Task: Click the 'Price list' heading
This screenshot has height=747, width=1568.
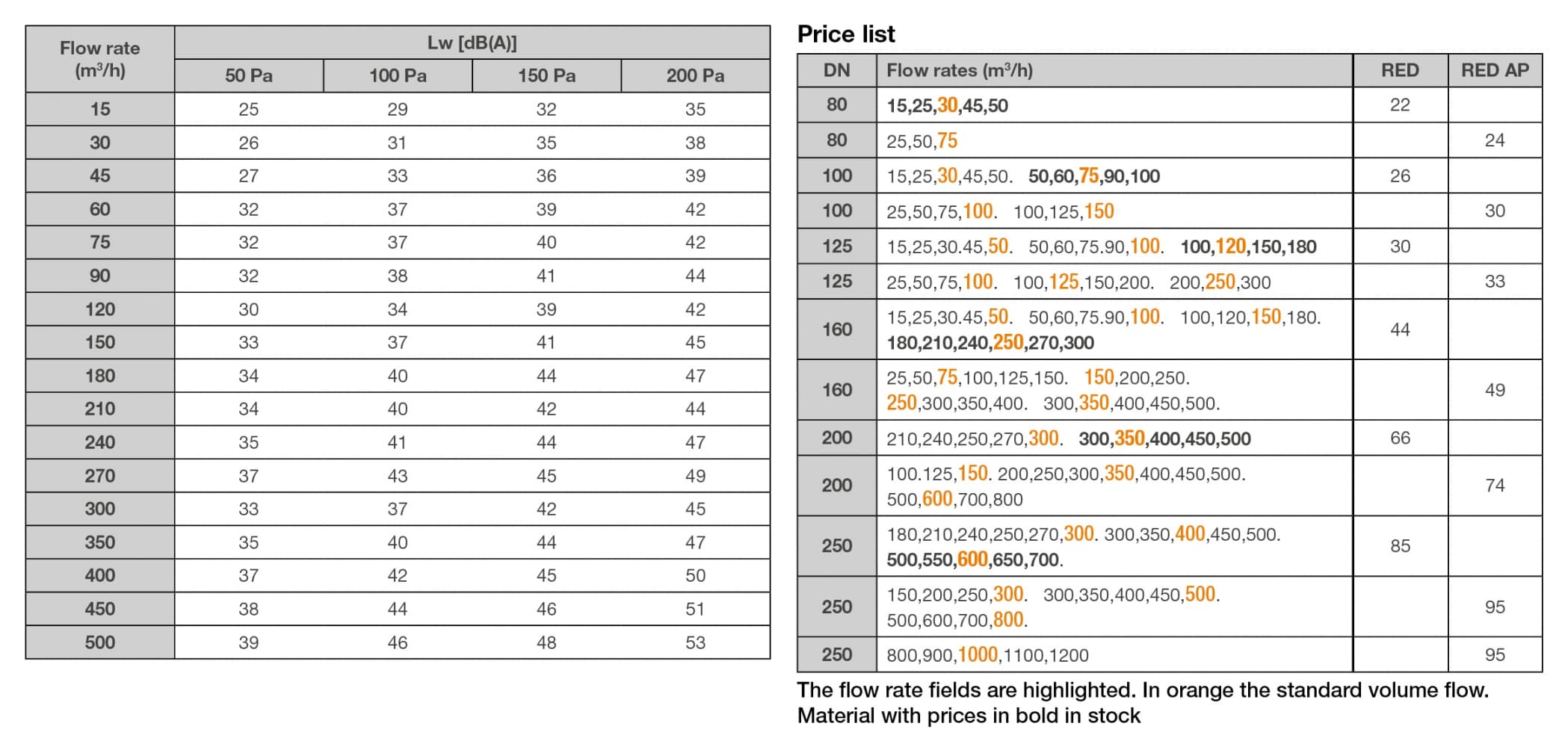Action: click(845, 34)
